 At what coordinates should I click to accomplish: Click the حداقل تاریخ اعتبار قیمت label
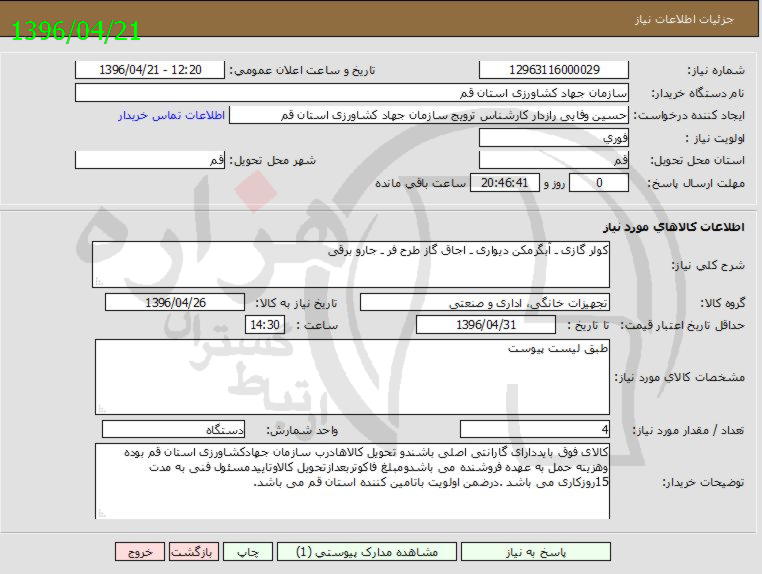[x=683, y=326]
